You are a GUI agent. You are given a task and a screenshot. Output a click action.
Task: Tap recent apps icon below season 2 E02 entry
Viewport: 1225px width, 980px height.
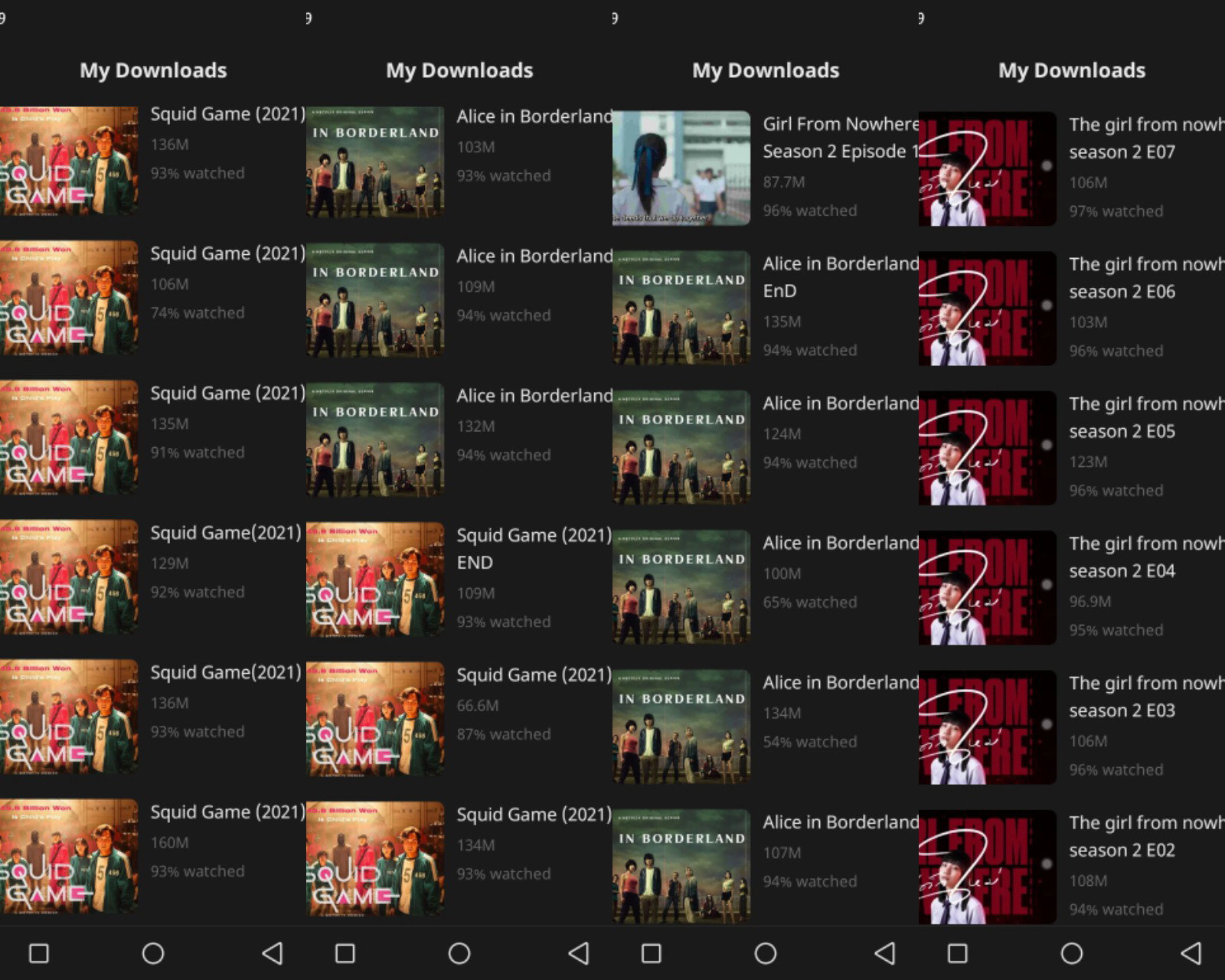click(x=957, y=953)
